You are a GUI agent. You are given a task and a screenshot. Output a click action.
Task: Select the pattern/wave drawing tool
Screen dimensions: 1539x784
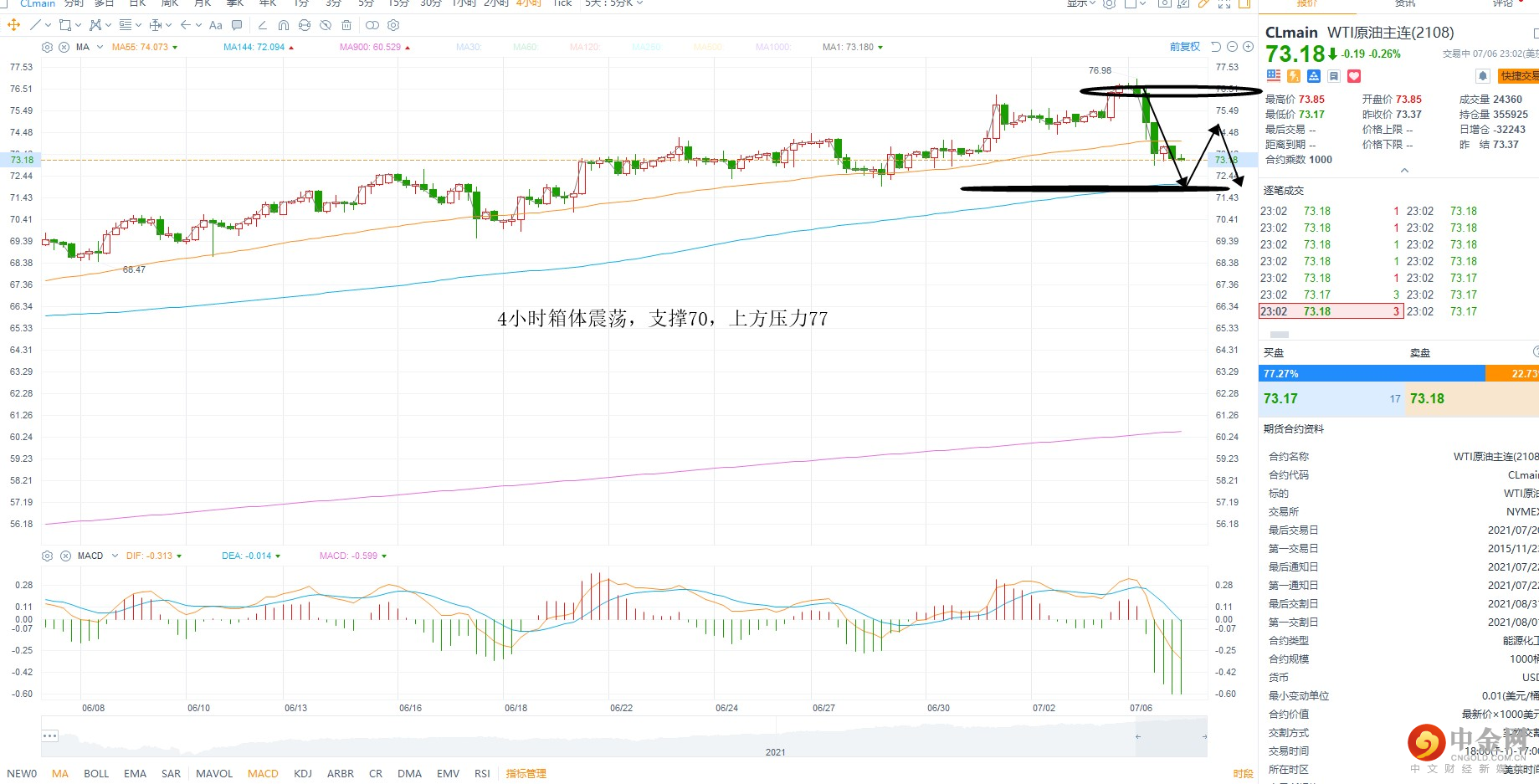[95, 25]
